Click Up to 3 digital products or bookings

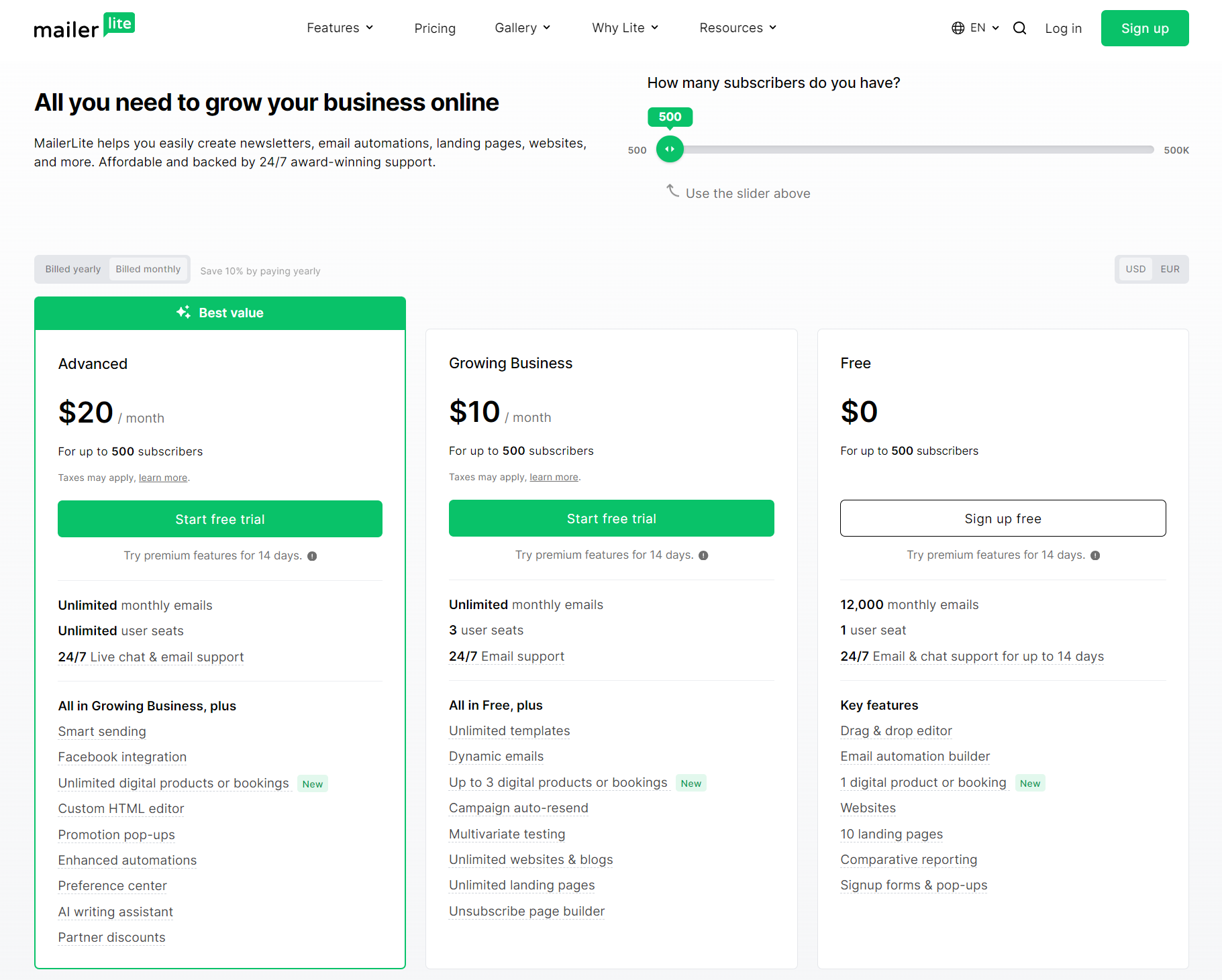pos(558,783)
